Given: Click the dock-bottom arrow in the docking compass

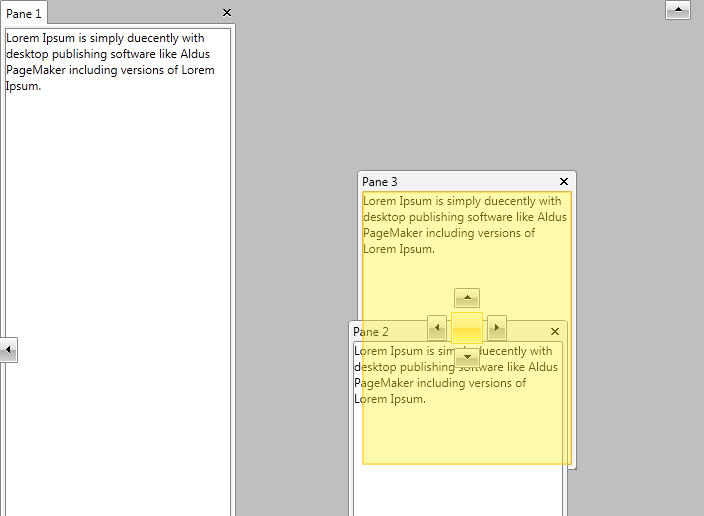Looking at the screenshot, I should coord(467,357).
